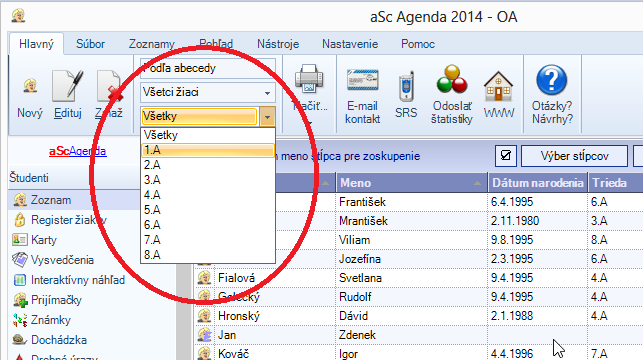The image size is (643, 361).
Task: Sort by the Dátum narodenia column header
Action: coord(538,183)
